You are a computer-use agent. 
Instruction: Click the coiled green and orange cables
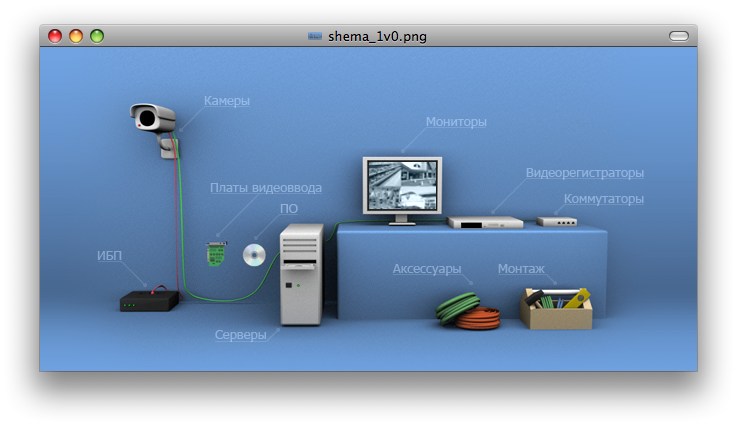(x=468, y=311)
